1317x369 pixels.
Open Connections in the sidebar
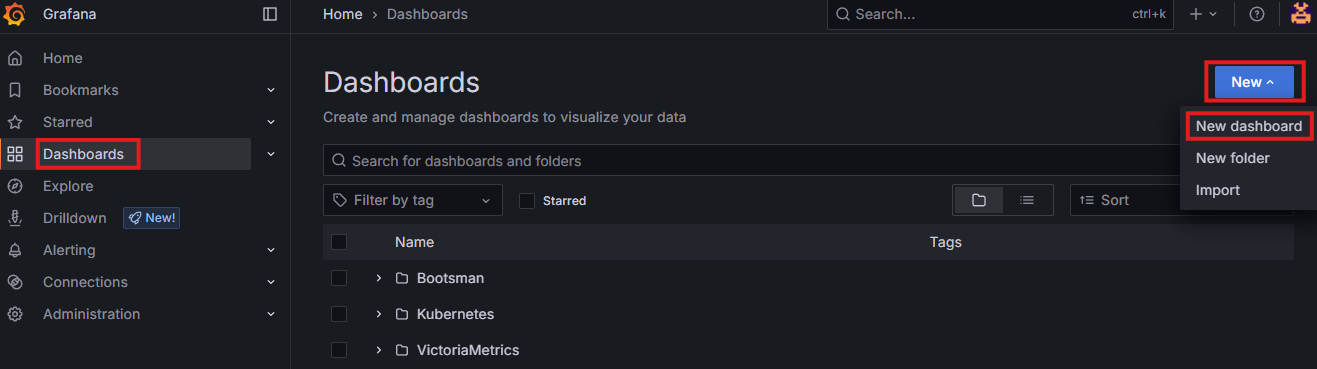pyautogui.click(x=85, y=282)
